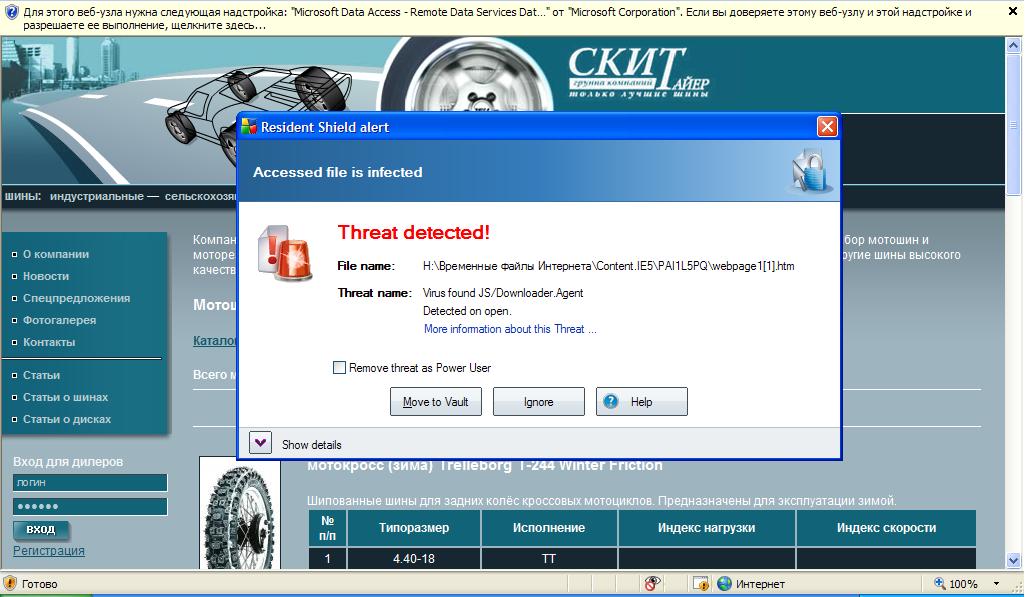Click the AVG icon in the Resident Shield title bar
1027x597 pixels.
(249, 126)
